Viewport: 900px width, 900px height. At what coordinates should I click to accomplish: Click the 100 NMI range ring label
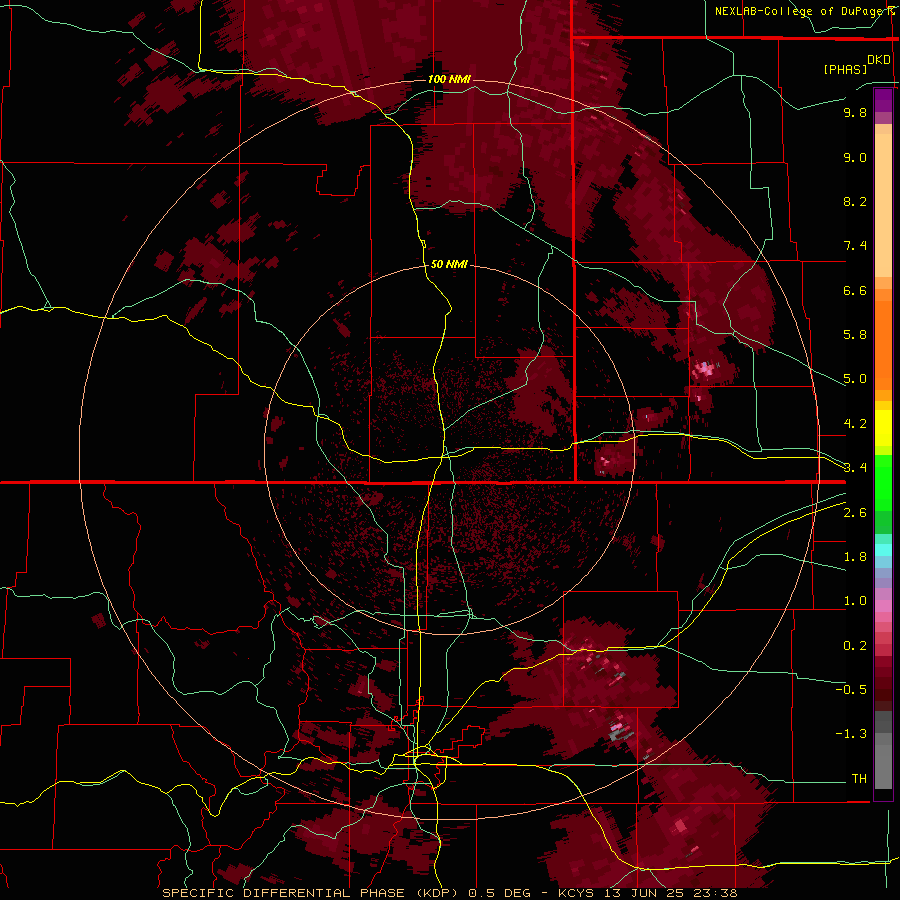pyautogui.click(x=449, y=79)
